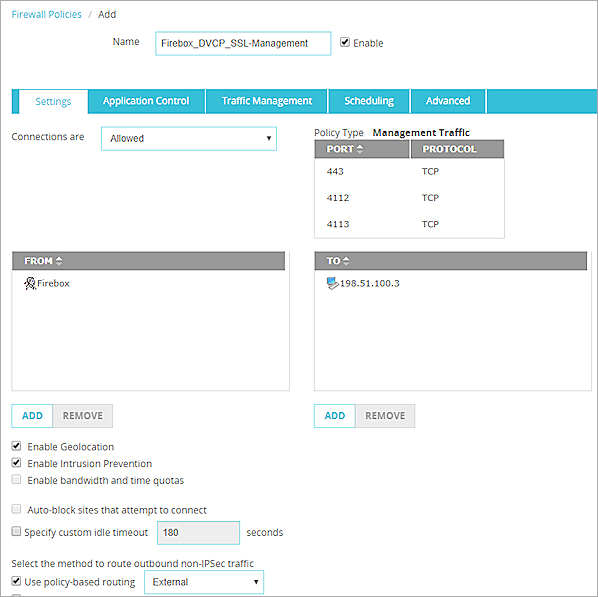This screenshot has height=597, width=598.
Task: Click the Add breadcrumb text
Action: pyautogui.click(x=107, y=14)
